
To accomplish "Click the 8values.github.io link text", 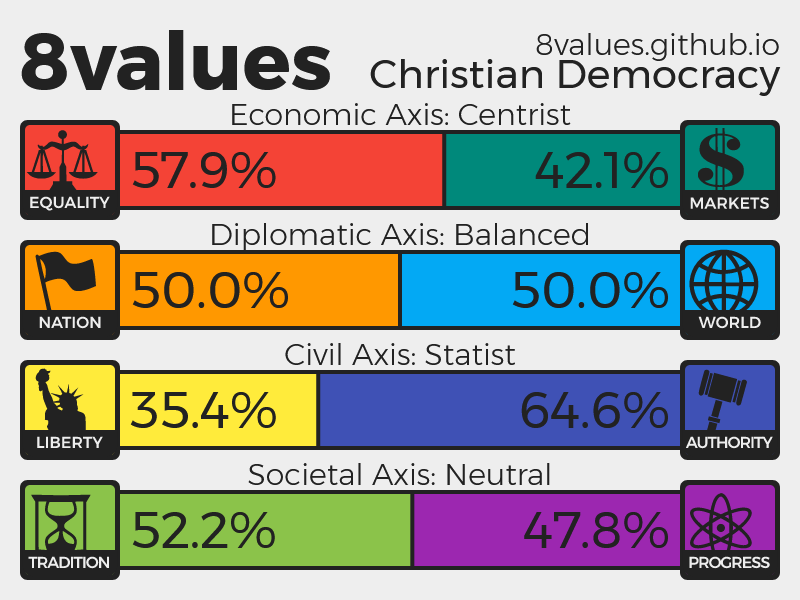I will click(x=657, y=44).
